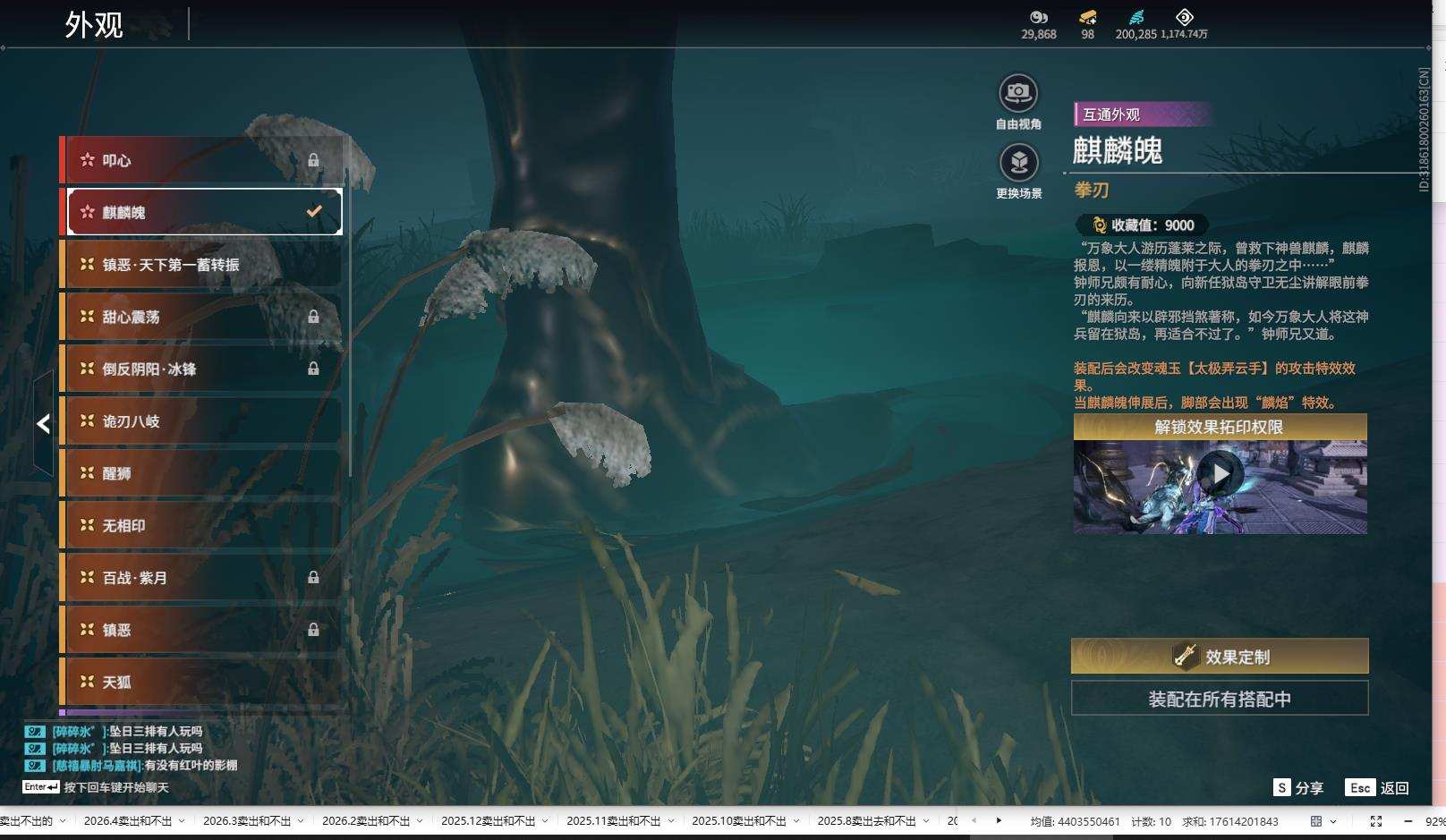Click spreadsheet status 均值: 4403550461
The height and width of the screenshot is (840, 1446).
click(x=1075, y=821)
